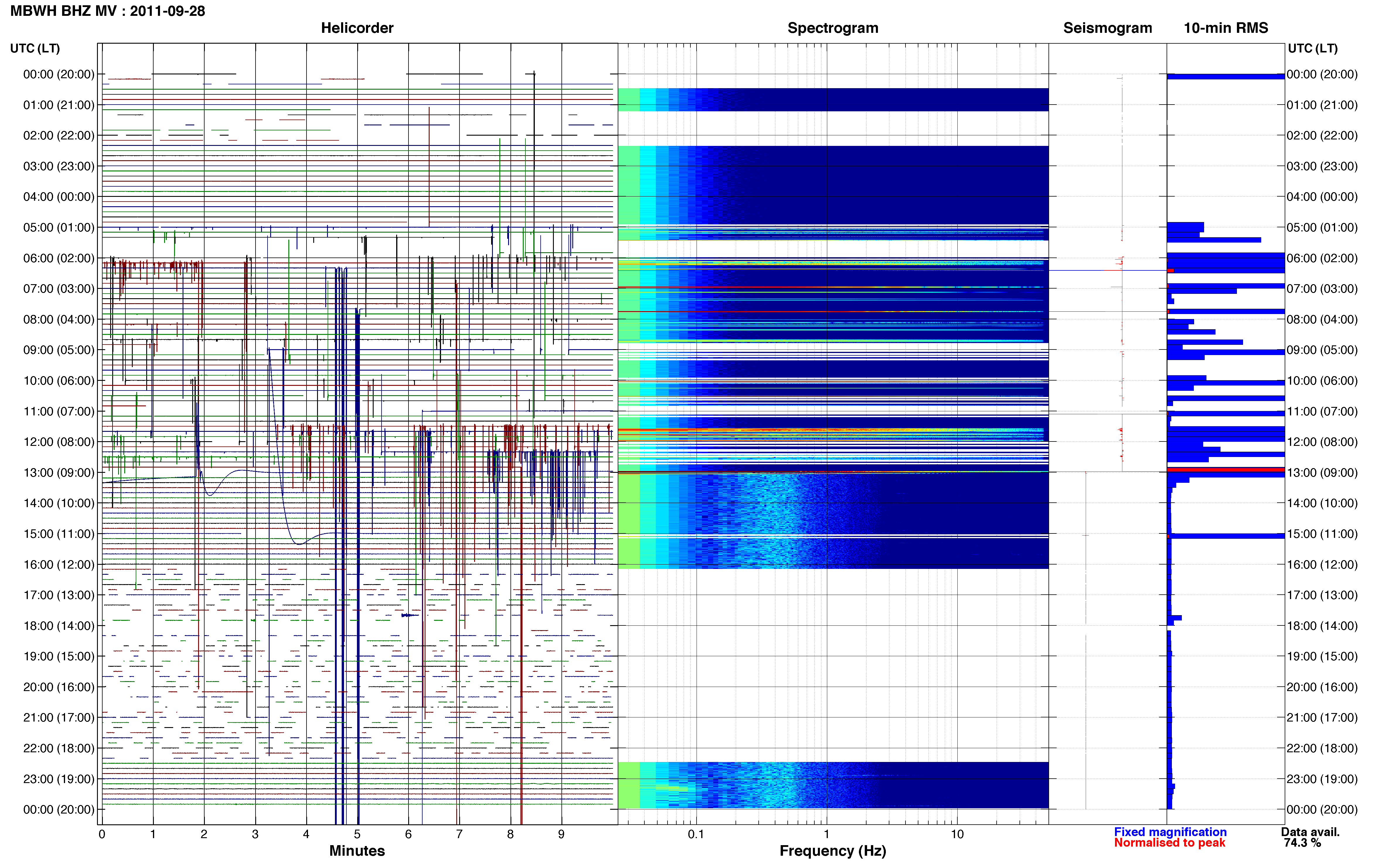Select the Helicorder panel heading
The image size is (1389, 868).
click(357, 28)
